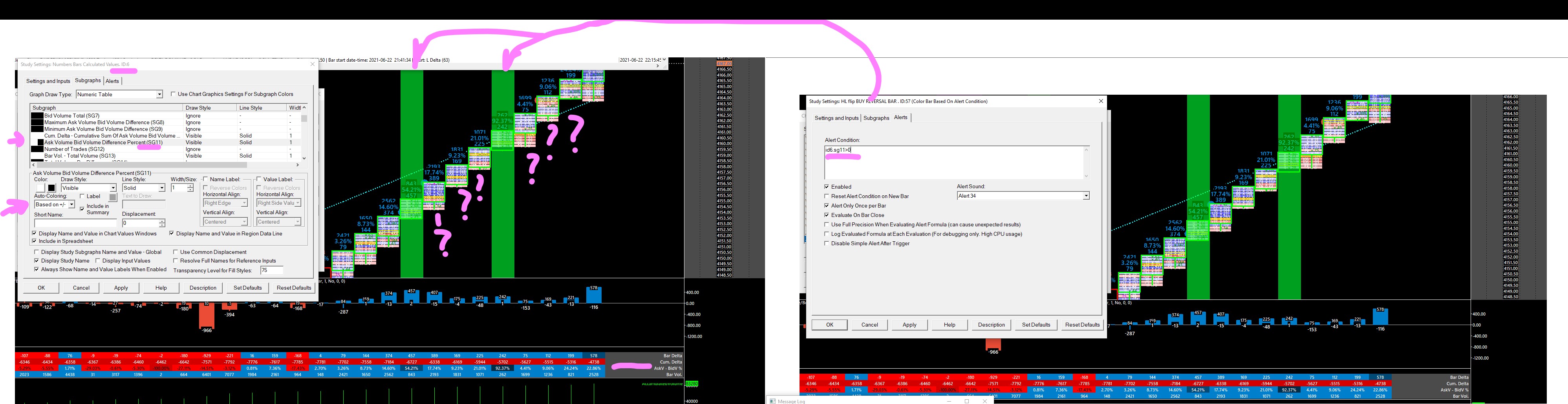Toggle Display Name and Value in Chart Values Windows

point(35,233)
